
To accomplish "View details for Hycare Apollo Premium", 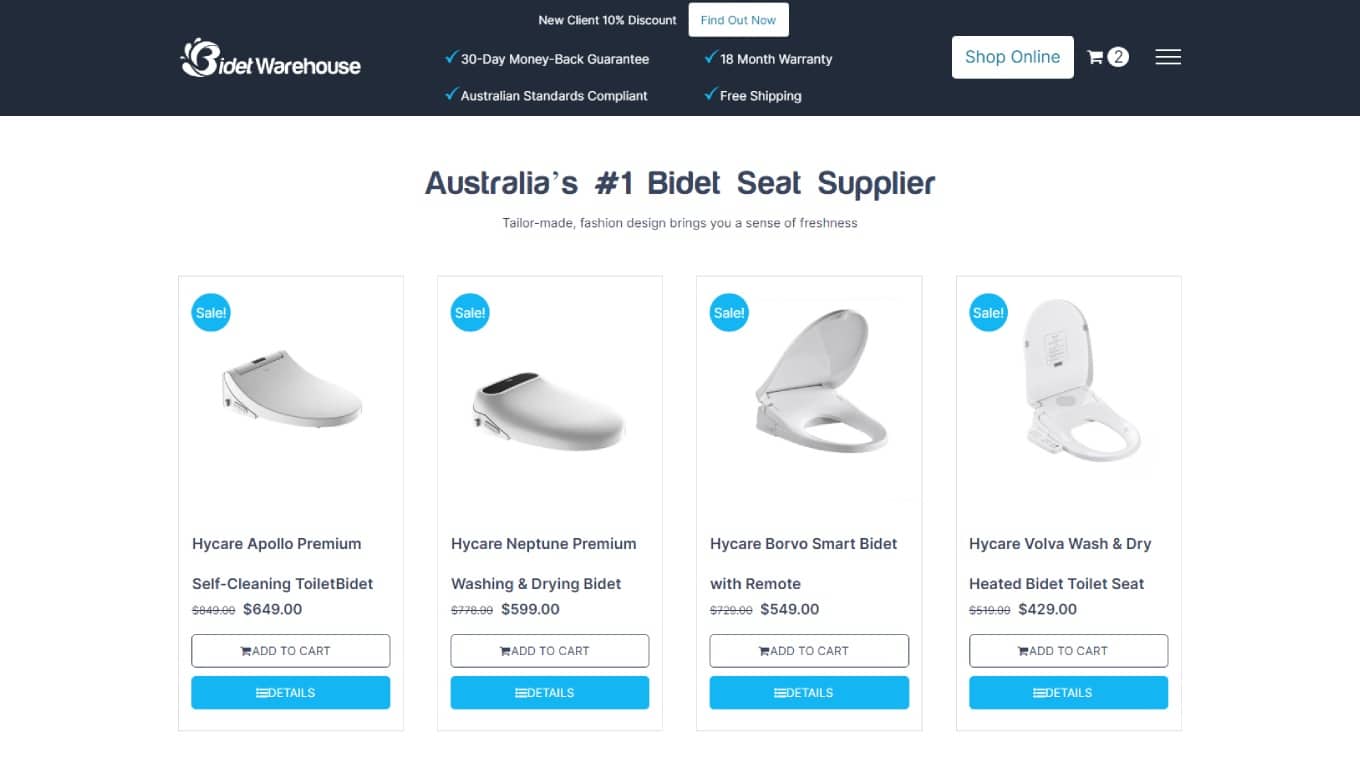I will pos(291,693).
